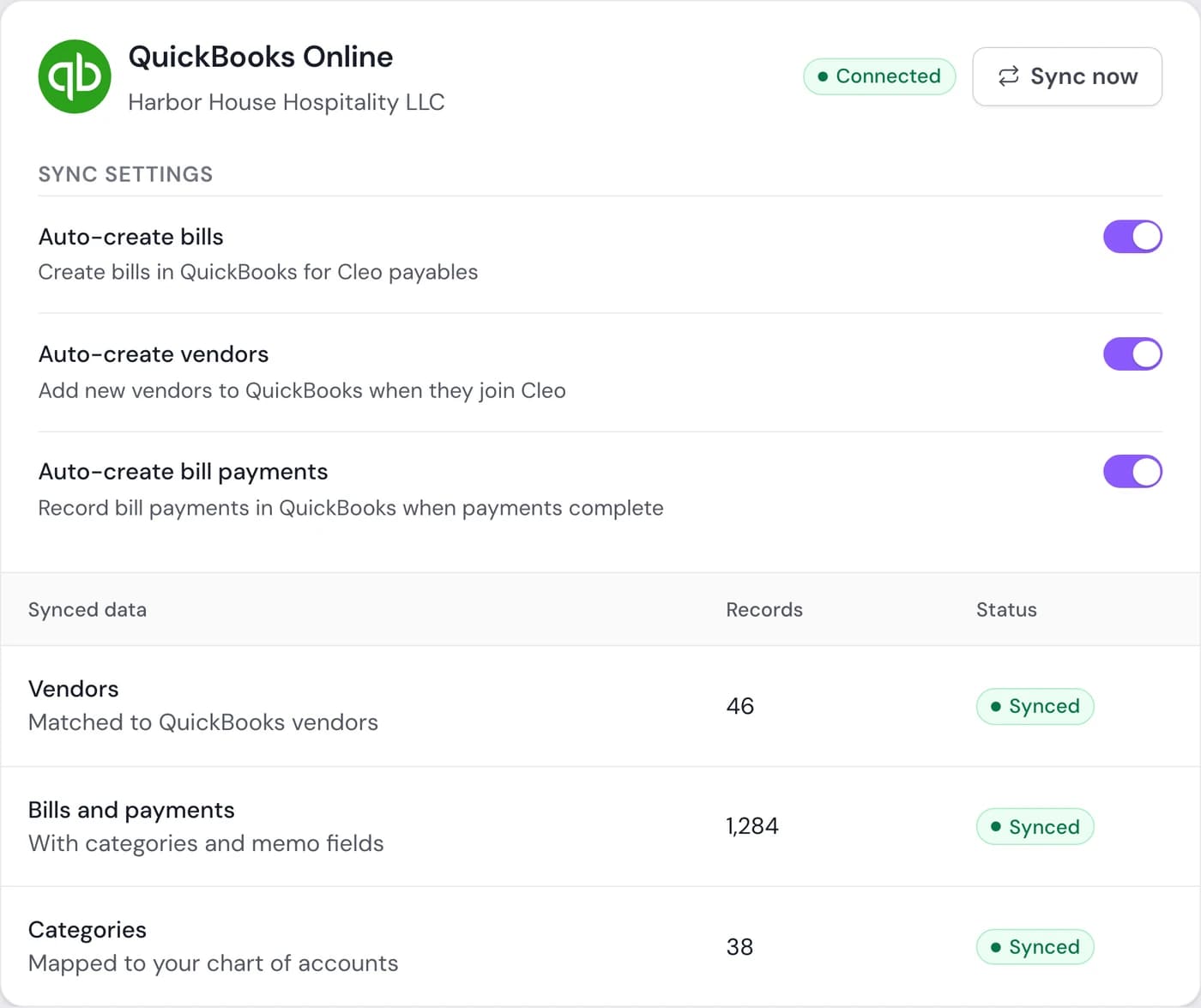The width and height of the screenshot is (1201, 1008).
Task: Click Synced status for Bills and payments
Action: [1035, 827]
